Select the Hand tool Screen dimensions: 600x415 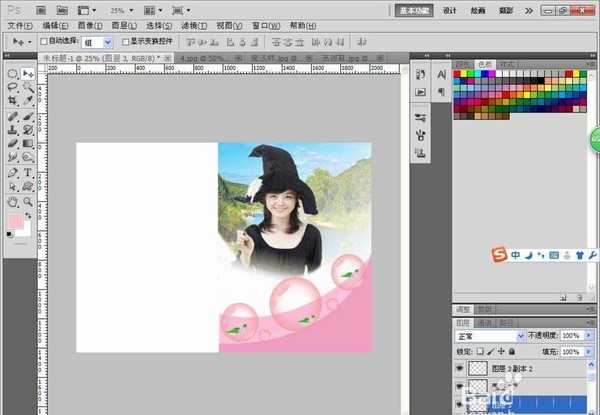[x=13, y=201]
